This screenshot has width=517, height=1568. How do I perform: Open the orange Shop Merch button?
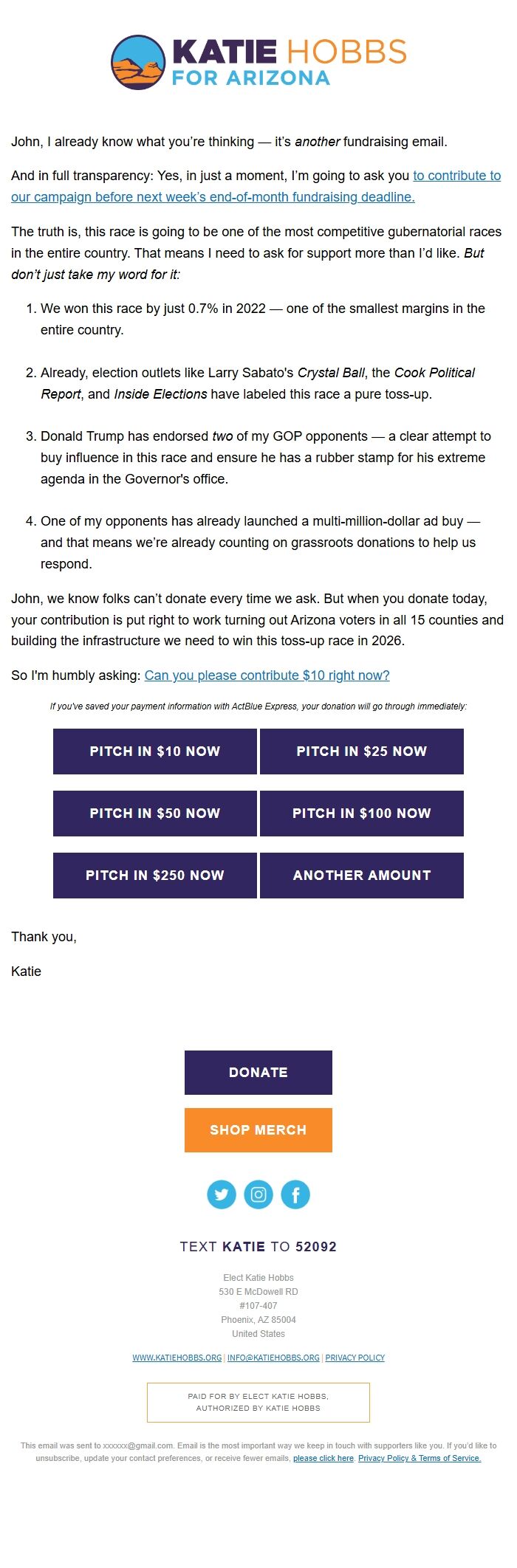(x=258, y=1130)
